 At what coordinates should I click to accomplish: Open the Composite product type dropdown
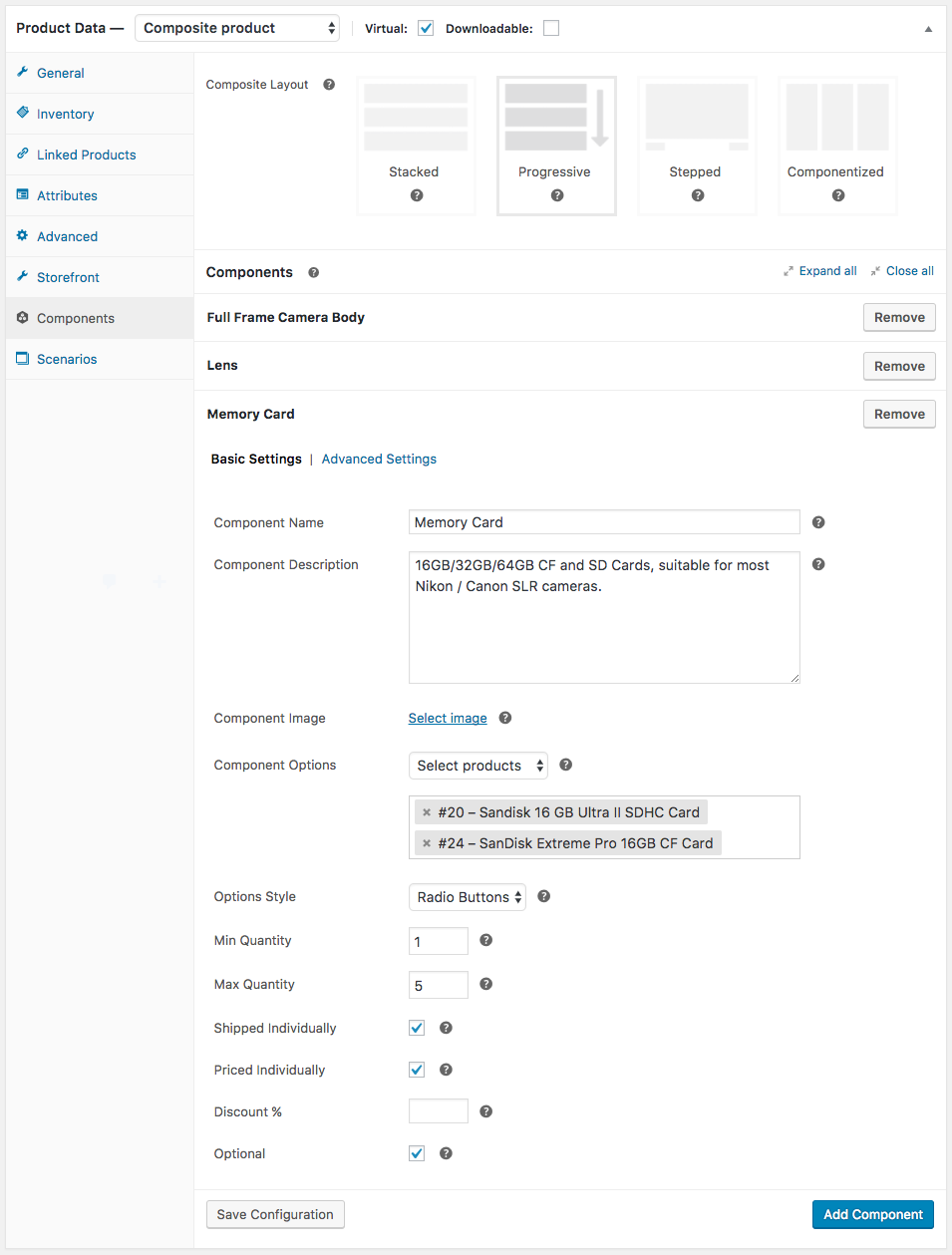pyautogui.click(x=237, y=28)
